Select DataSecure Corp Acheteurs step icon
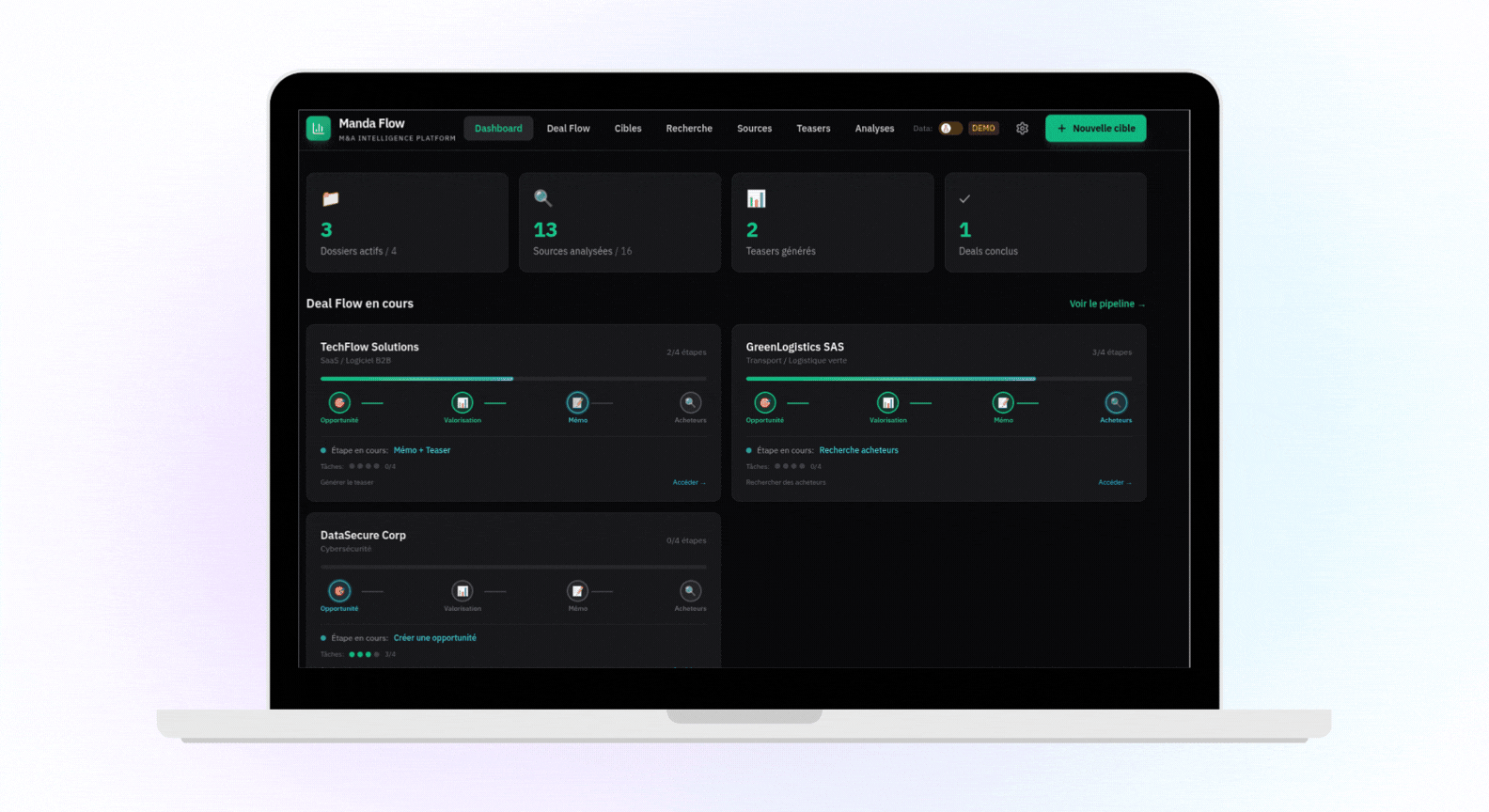This screenshot has width=1489, height=812. (690, 591)
